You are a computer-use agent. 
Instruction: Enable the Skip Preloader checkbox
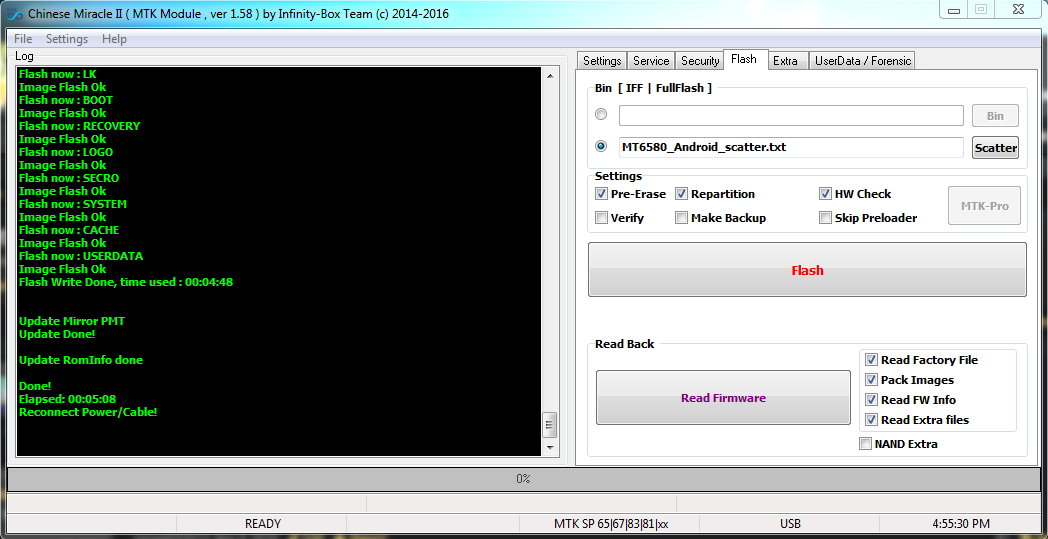pyautogui.click(x=825, y=218)
